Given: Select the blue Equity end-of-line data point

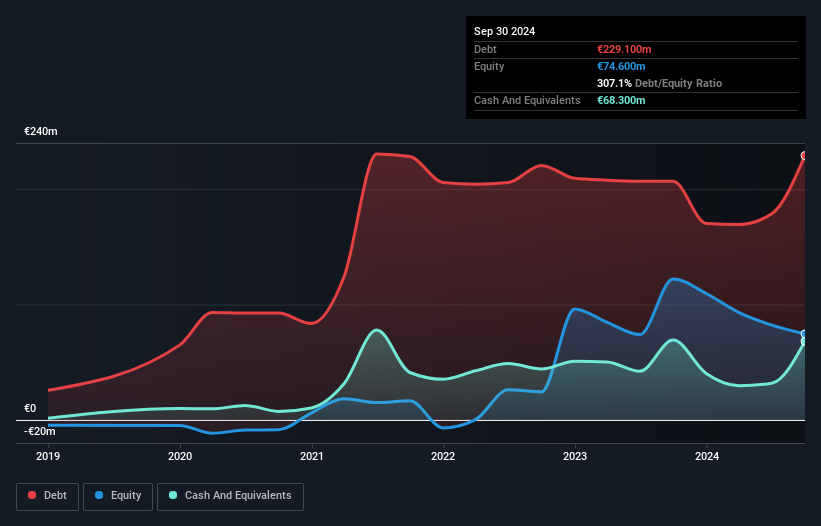Looking at the screenshot, I should 804,334.
